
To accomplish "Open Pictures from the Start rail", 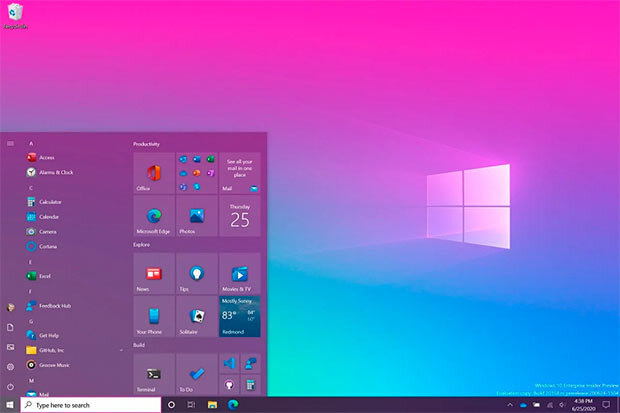I will pyautogui.click(x=11, y=347).
